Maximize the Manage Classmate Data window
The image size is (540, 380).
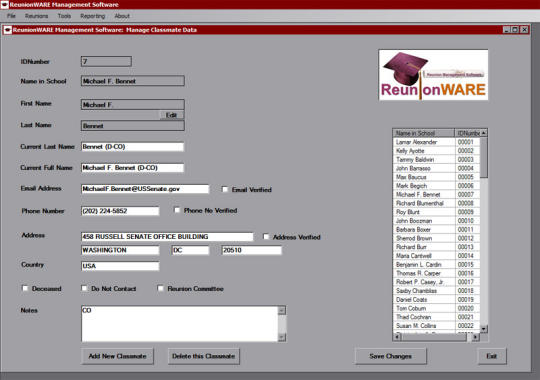[x=515, y=30]
